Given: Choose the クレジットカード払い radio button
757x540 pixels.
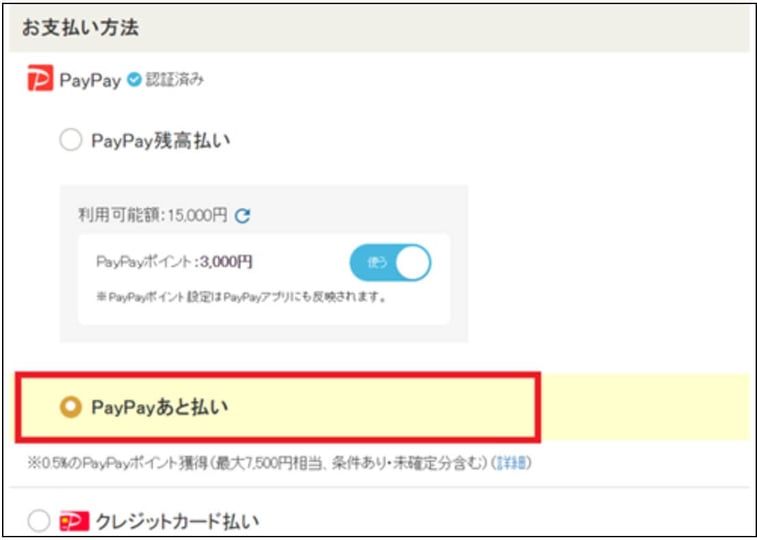Looking at the screenshot, I should pos(38,521).
